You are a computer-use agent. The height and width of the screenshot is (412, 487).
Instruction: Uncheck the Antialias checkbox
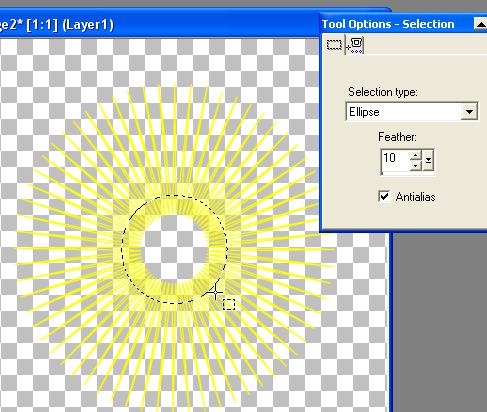[384, 196]
